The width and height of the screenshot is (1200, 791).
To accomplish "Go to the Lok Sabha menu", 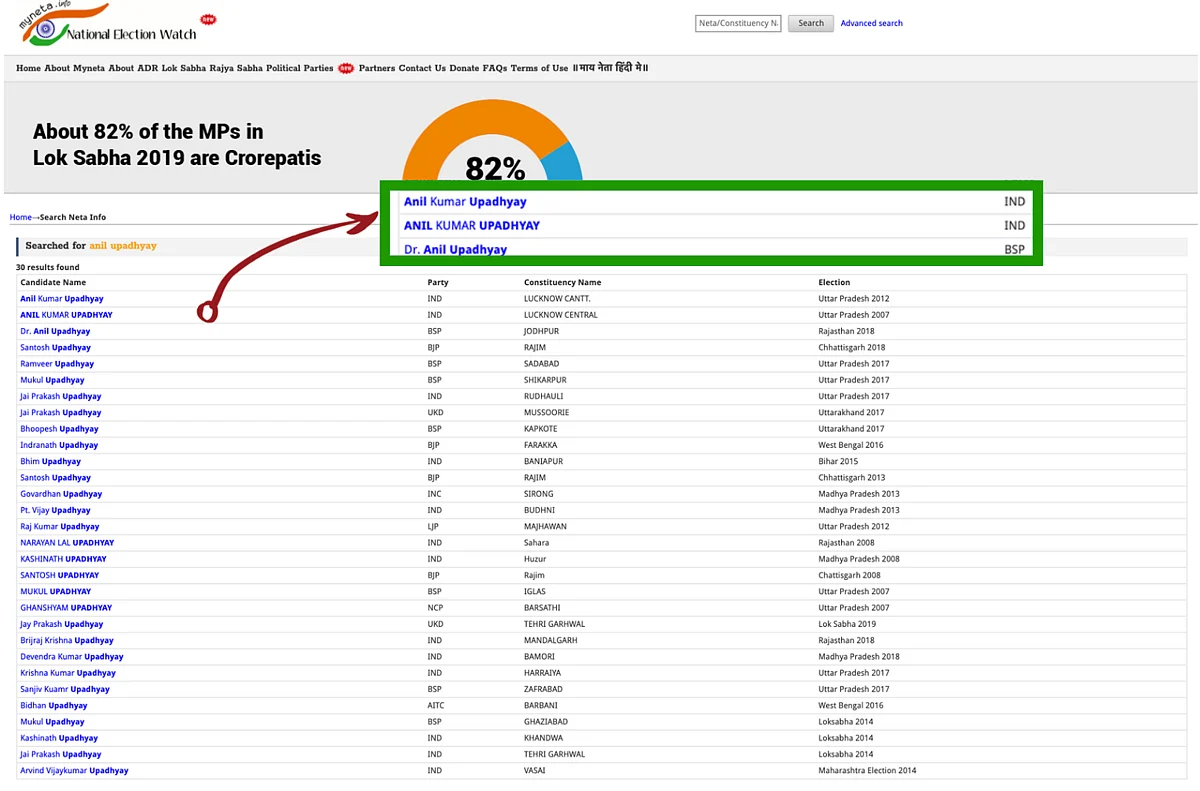I will tap(184, 68).
